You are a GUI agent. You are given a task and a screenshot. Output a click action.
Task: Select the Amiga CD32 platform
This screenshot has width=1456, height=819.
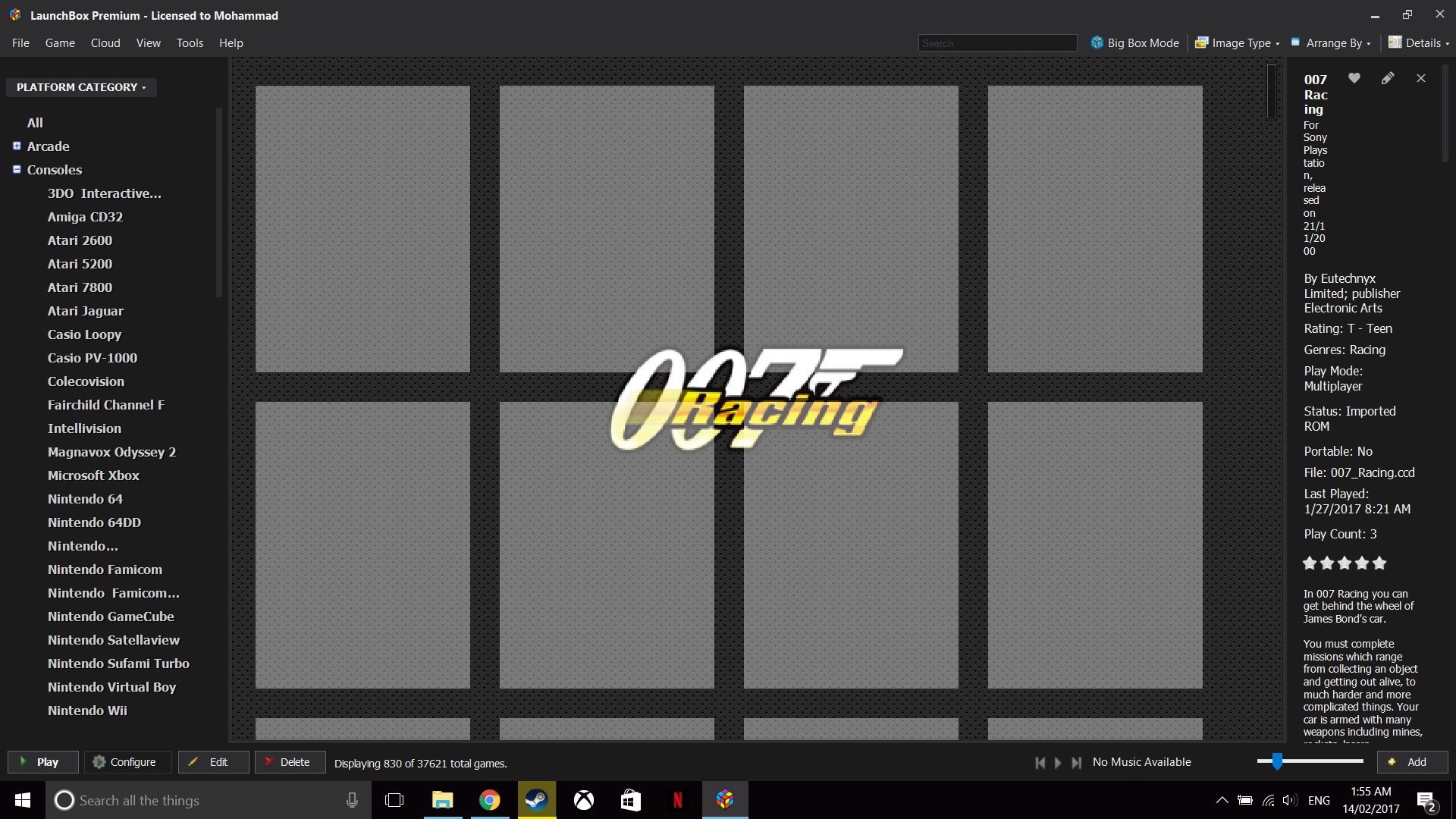[x=85, y=217]
